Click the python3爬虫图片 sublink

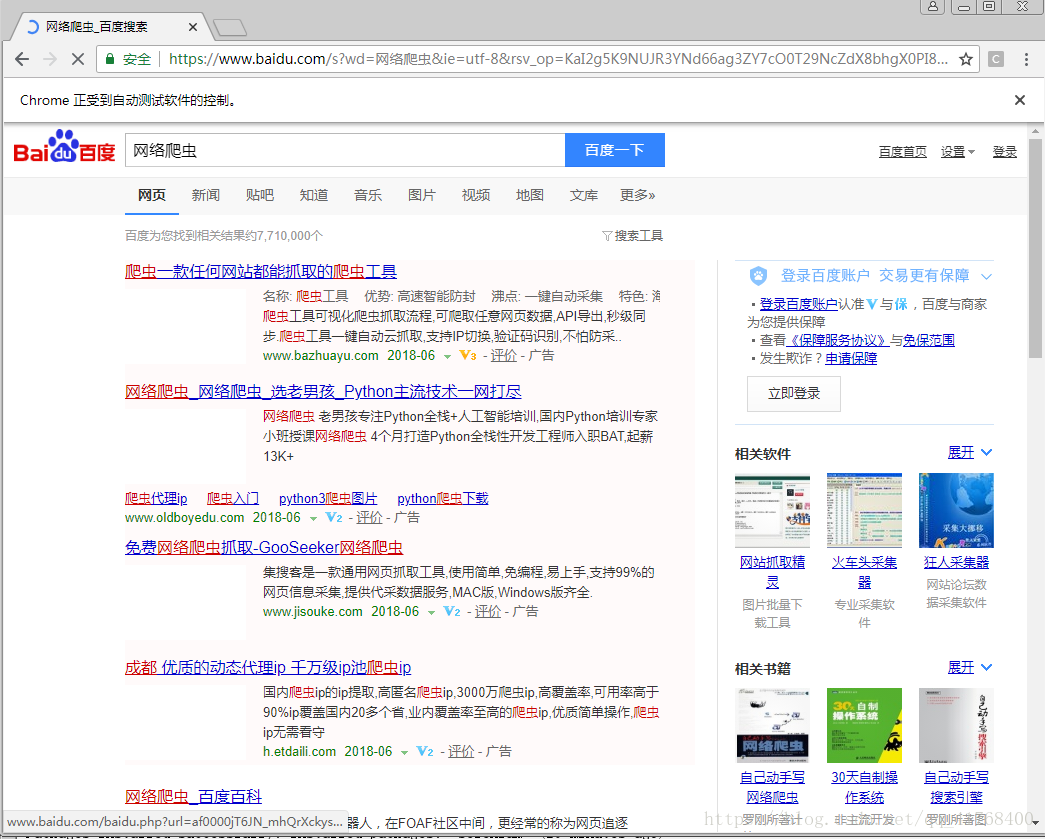[x=328, y=498]
